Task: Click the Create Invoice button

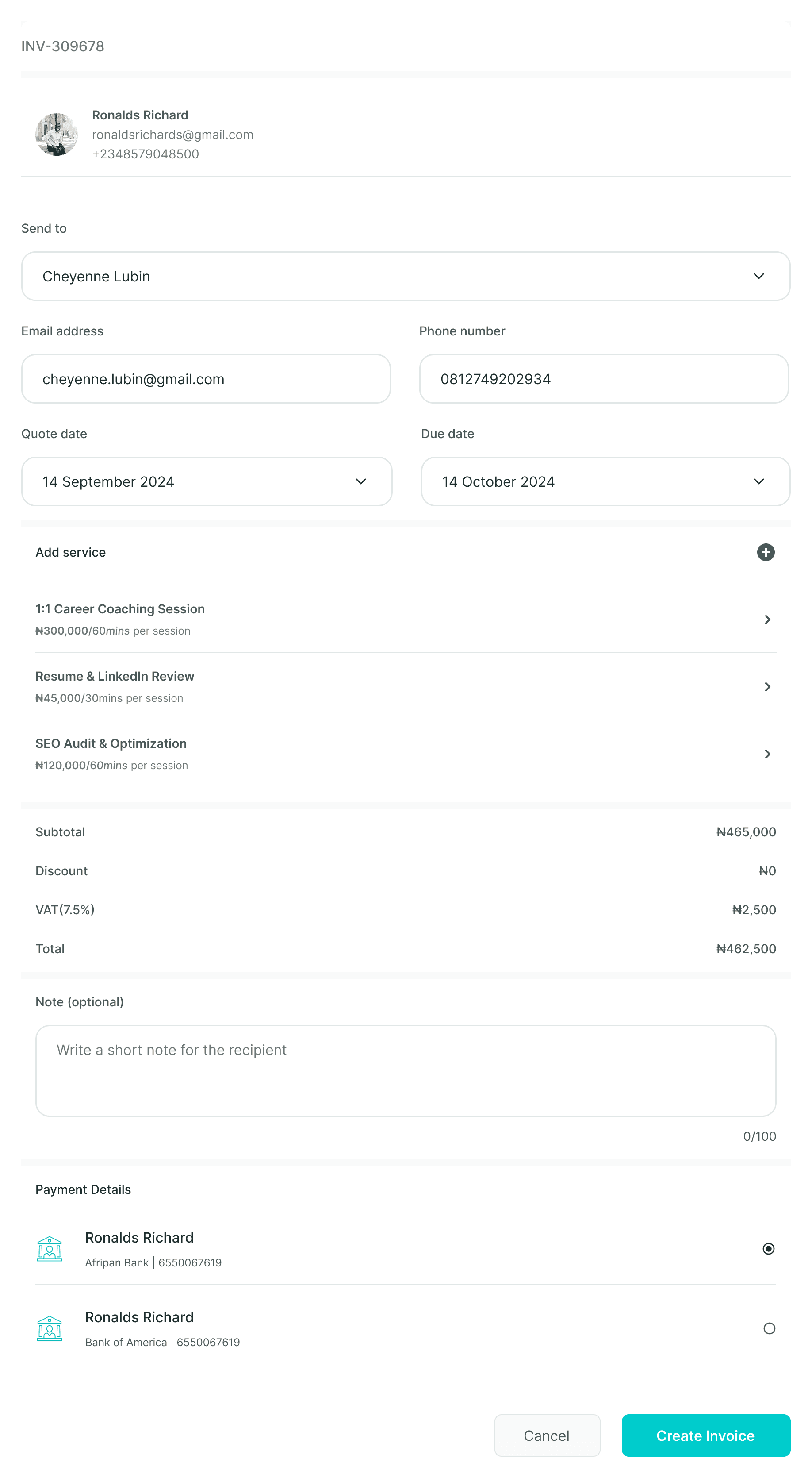Action: (706, 1435)
